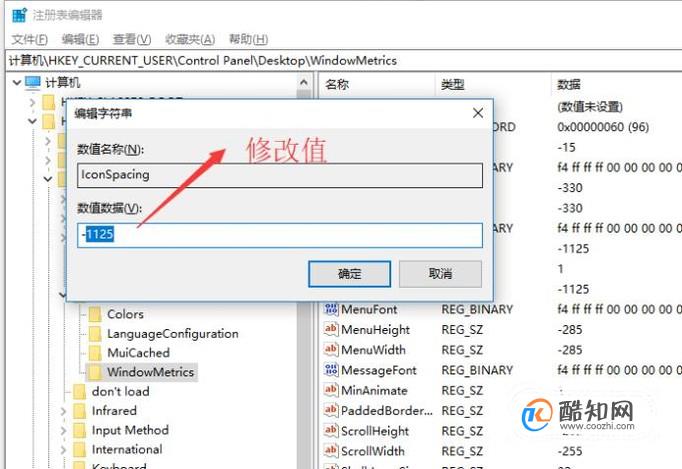Select the MuiCached key

coord(138,353)
